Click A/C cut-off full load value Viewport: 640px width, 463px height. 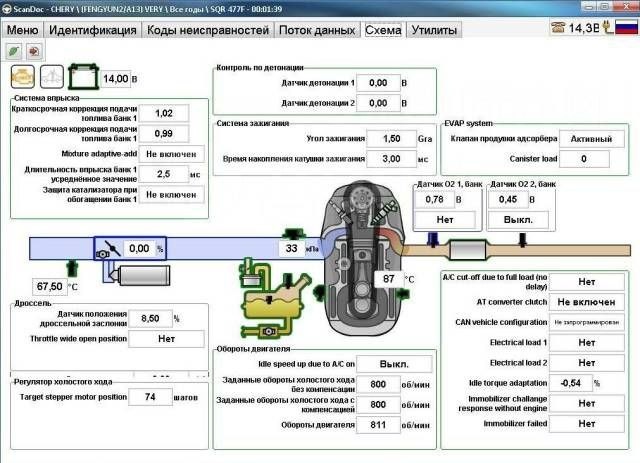(x=587, y=282)
